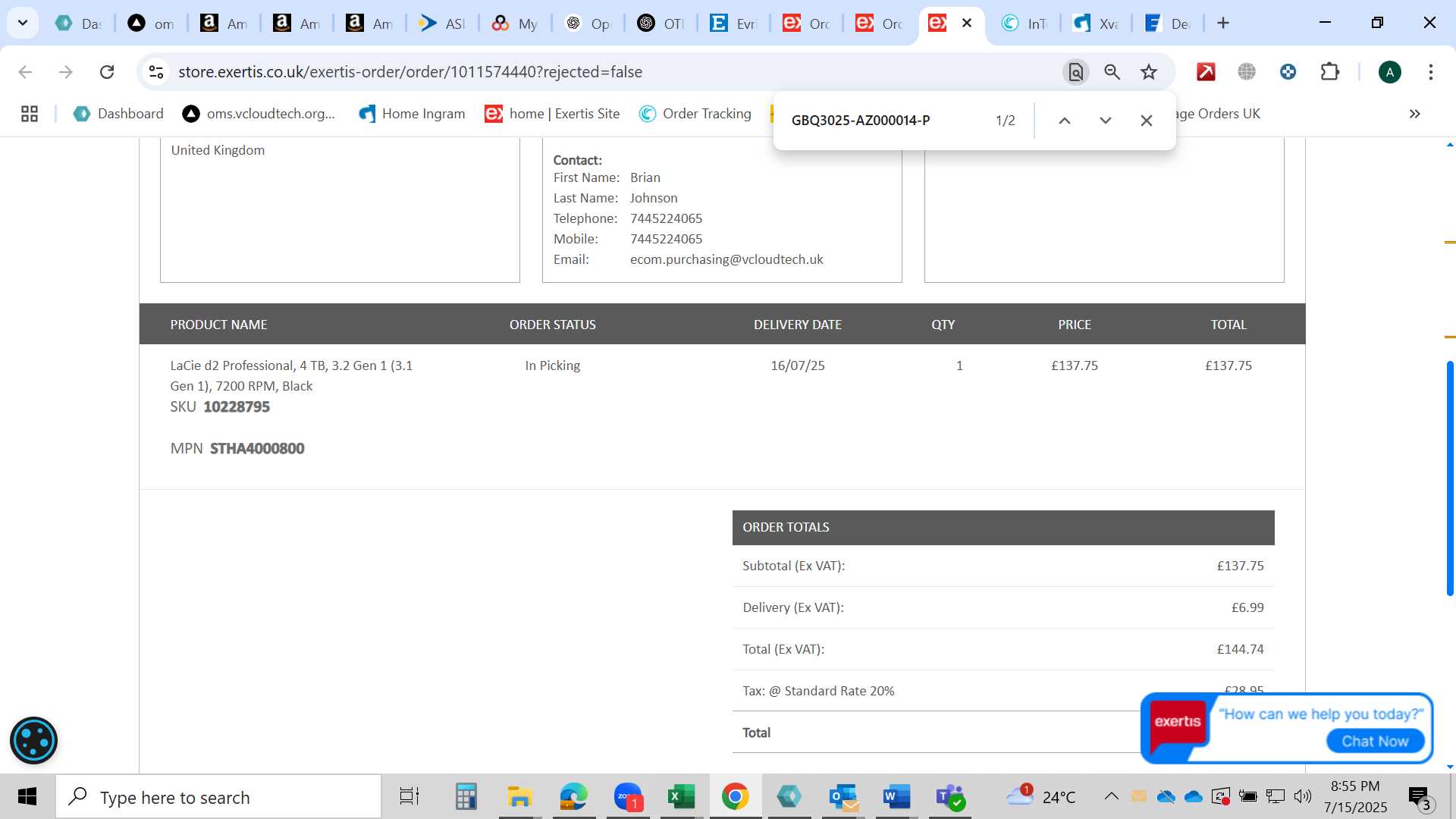Click the Total (Ex VAT) value £144.74

tap(1241, 649)
